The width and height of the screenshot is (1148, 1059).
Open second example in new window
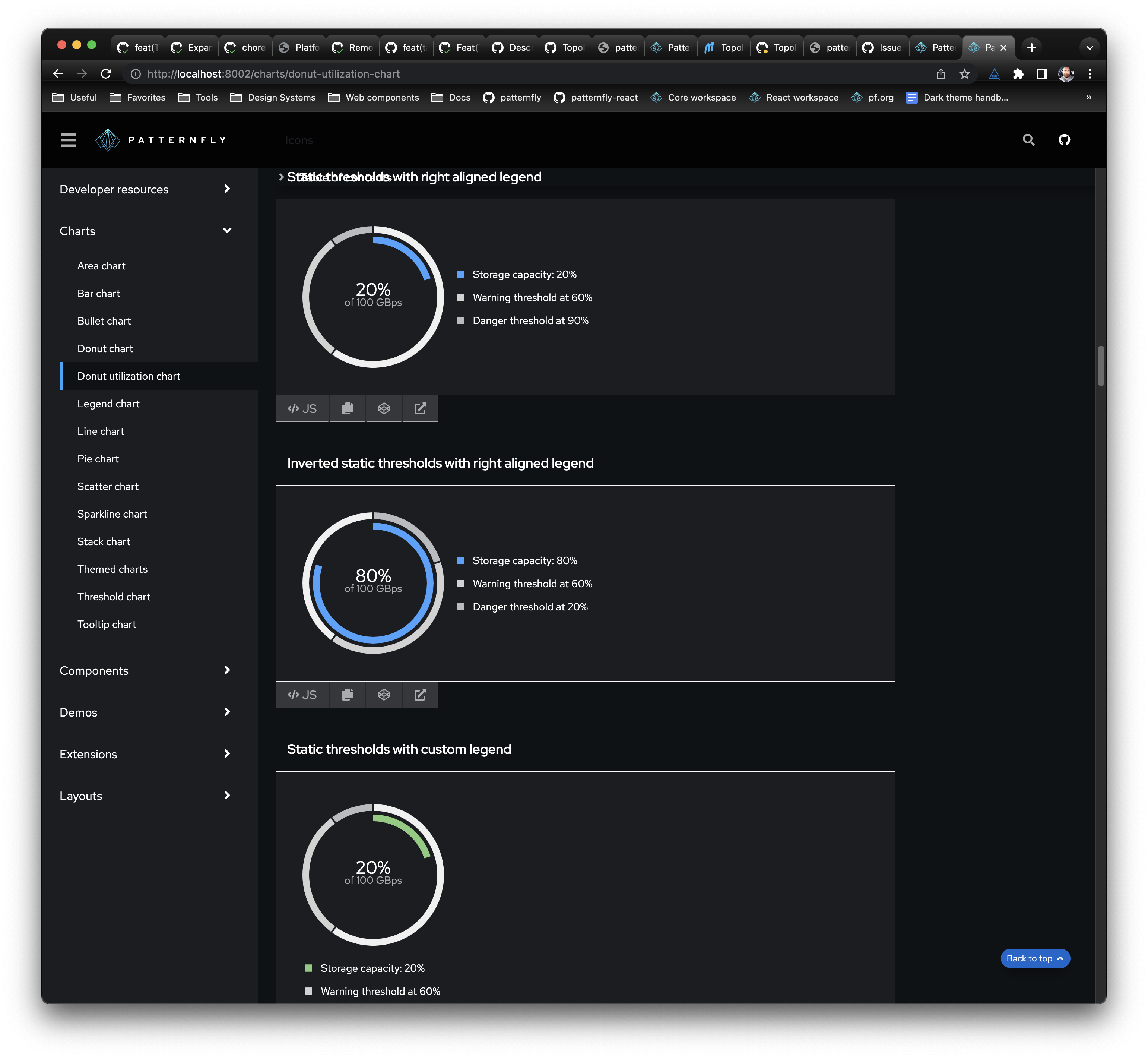click(420, 695)
